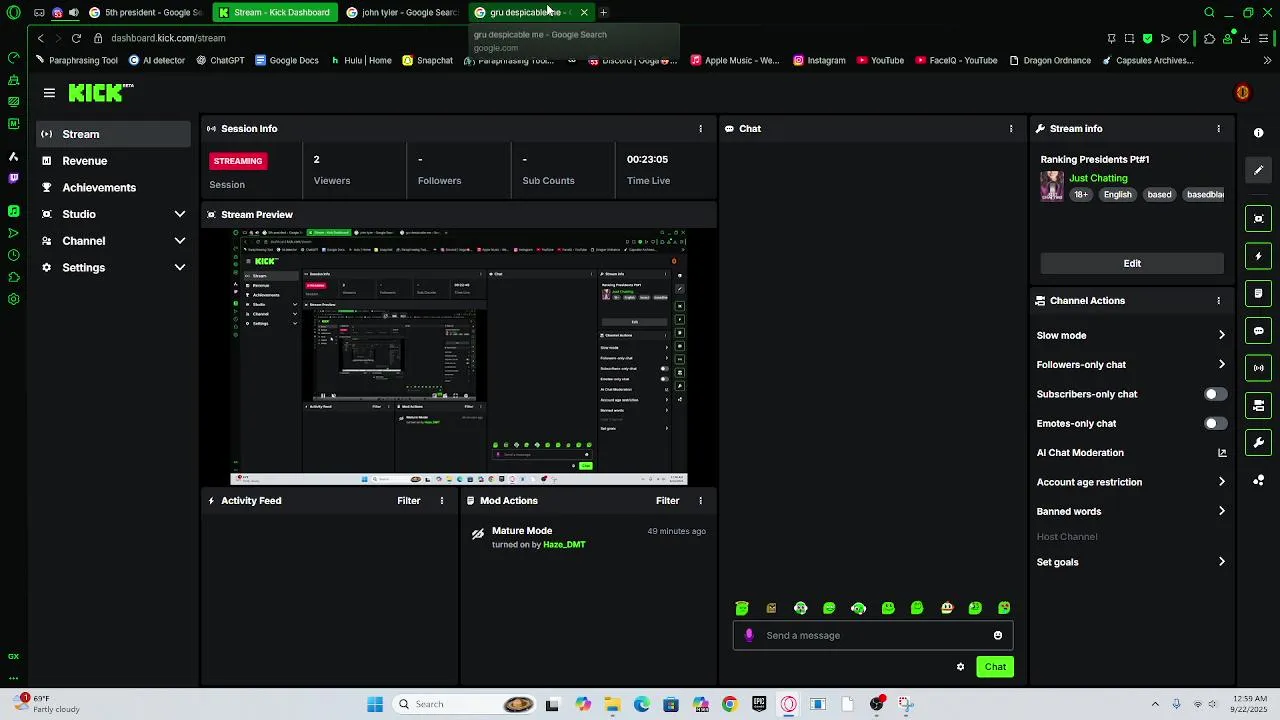Toggle the lightning bolt activity widget icon
Image resolution: width=1280 pixels, height=720 pixels.
[1258, 256]
